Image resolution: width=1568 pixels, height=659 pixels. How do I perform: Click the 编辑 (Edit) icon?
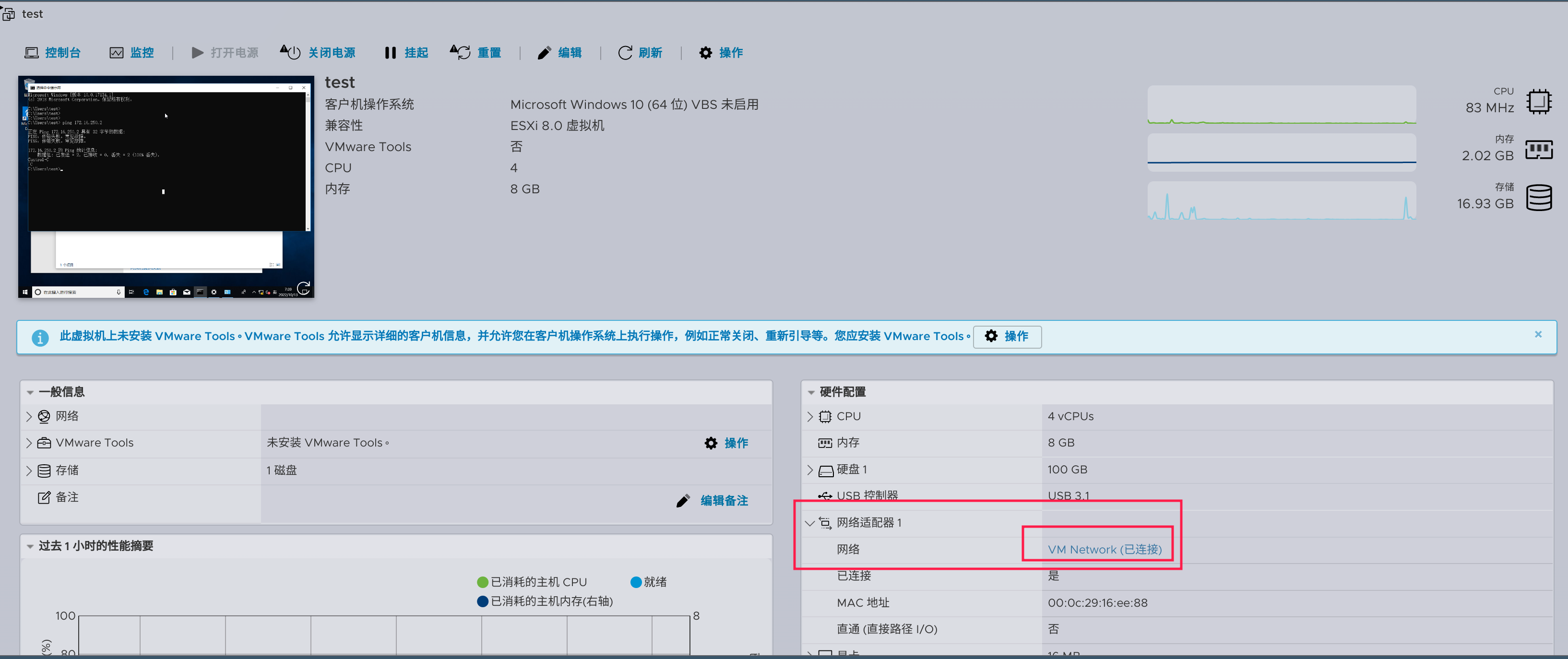point(562,52)
